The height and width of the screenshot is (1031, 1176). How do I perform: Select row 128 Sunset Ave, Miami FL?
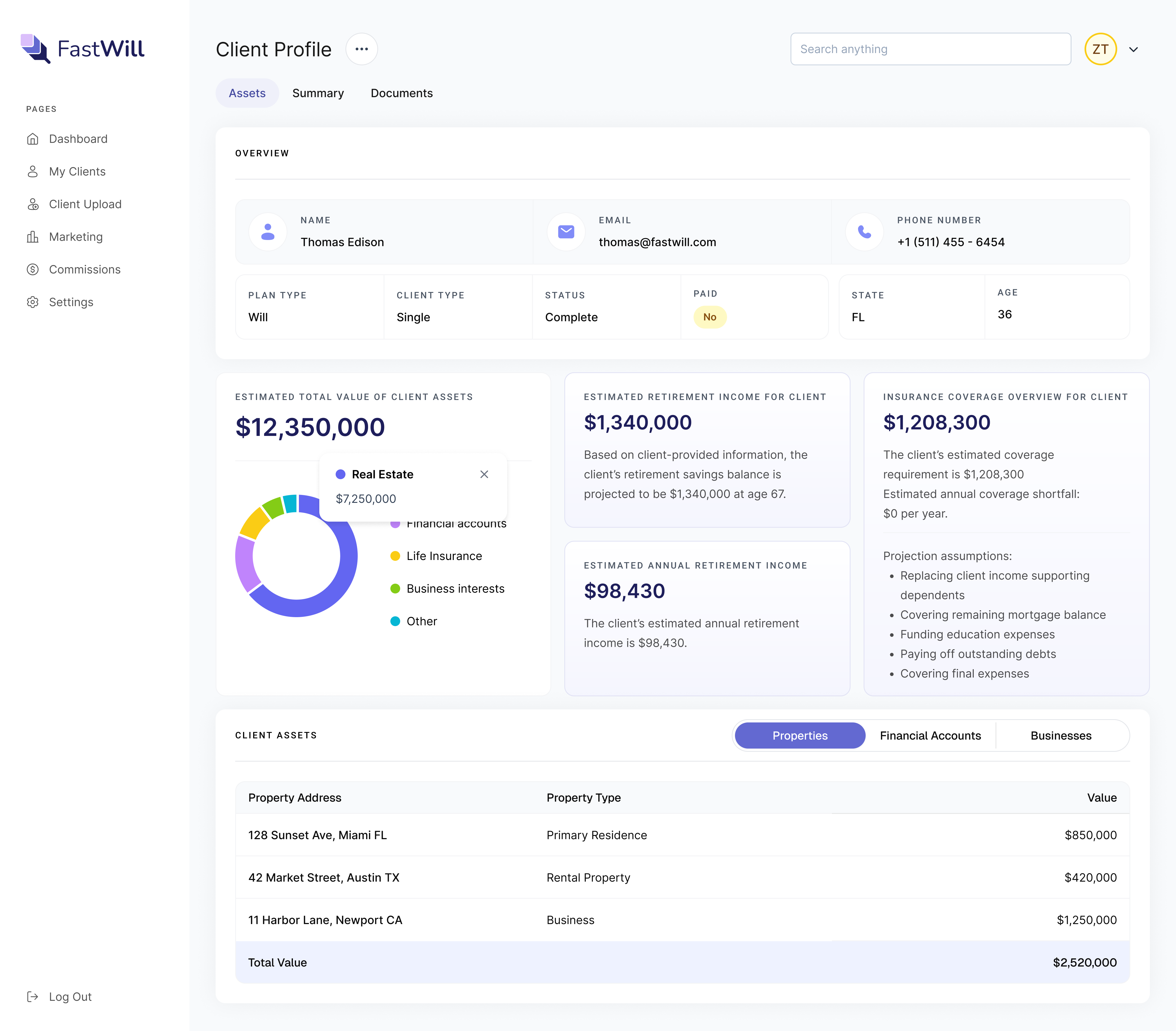click(x=682, y=835)
